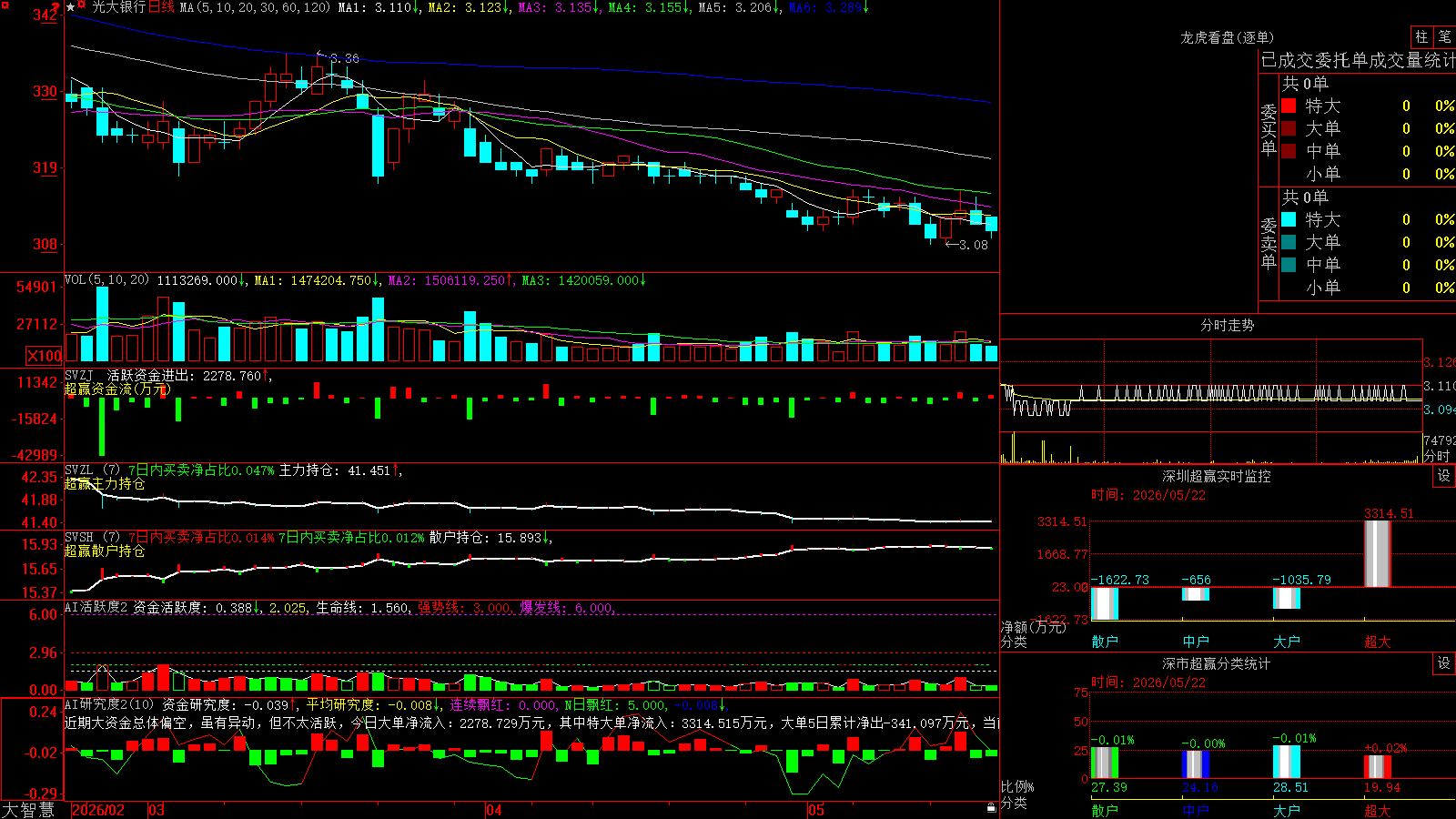The width and height of the screenshot is (1456, 819).
Task: Click the 日线 period label
Action: pyautogui.click(x=161, y=7)
